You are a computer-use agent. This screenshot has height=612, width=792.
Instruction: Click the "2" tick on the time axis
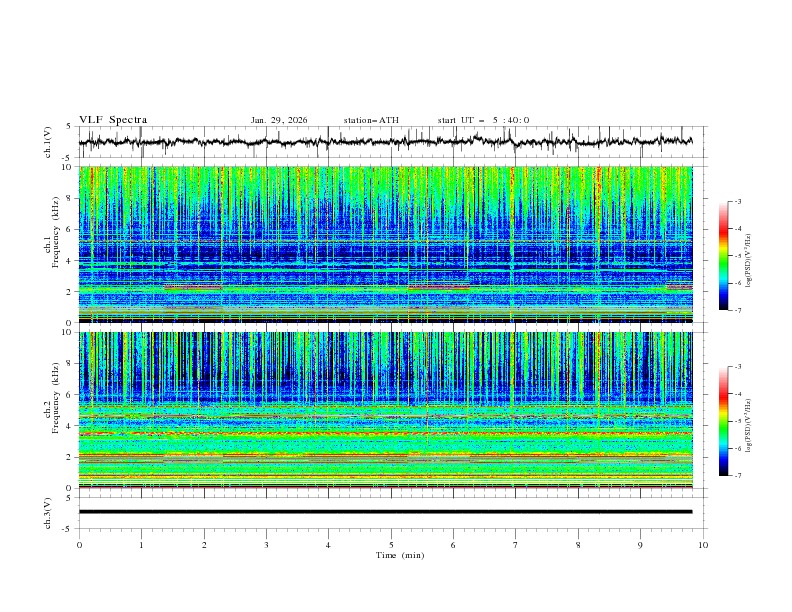tap(204, 545)
